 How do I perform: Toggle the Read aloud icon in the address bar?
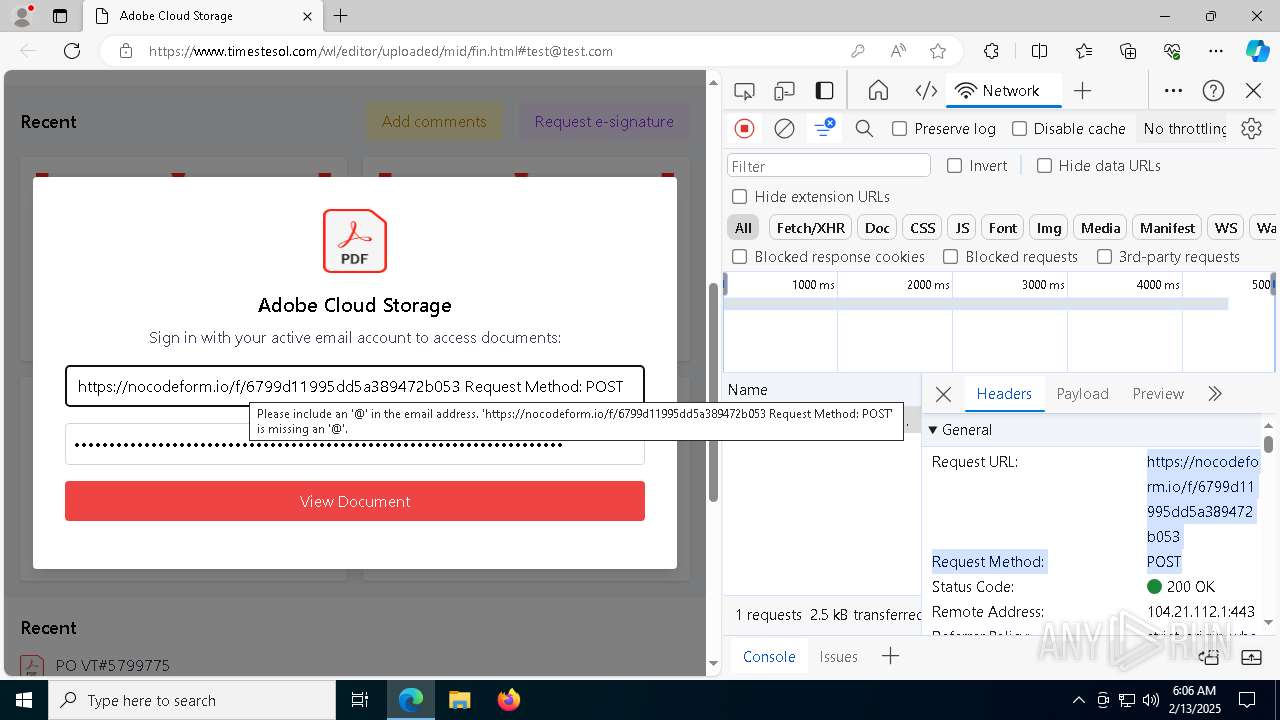[898, 51]
